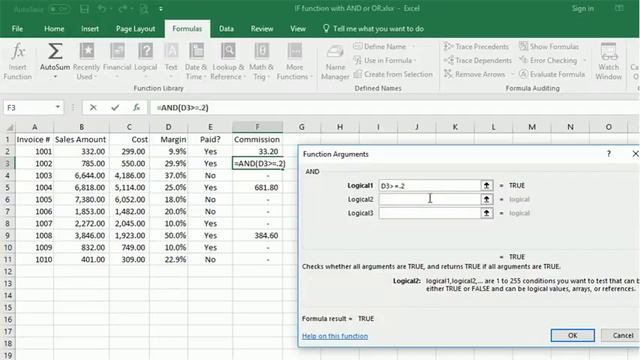Open More Functions menu
Image resolution: width=640 pixels, height=360 pixels.
pyautogui.click(x=294, y=61)
